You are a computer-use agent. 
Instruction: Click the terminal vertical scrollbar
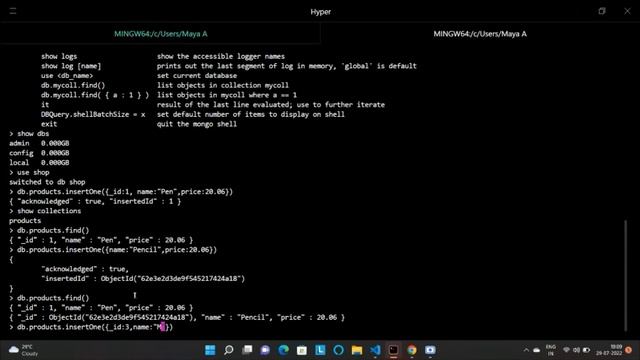(x=625, y=276)
